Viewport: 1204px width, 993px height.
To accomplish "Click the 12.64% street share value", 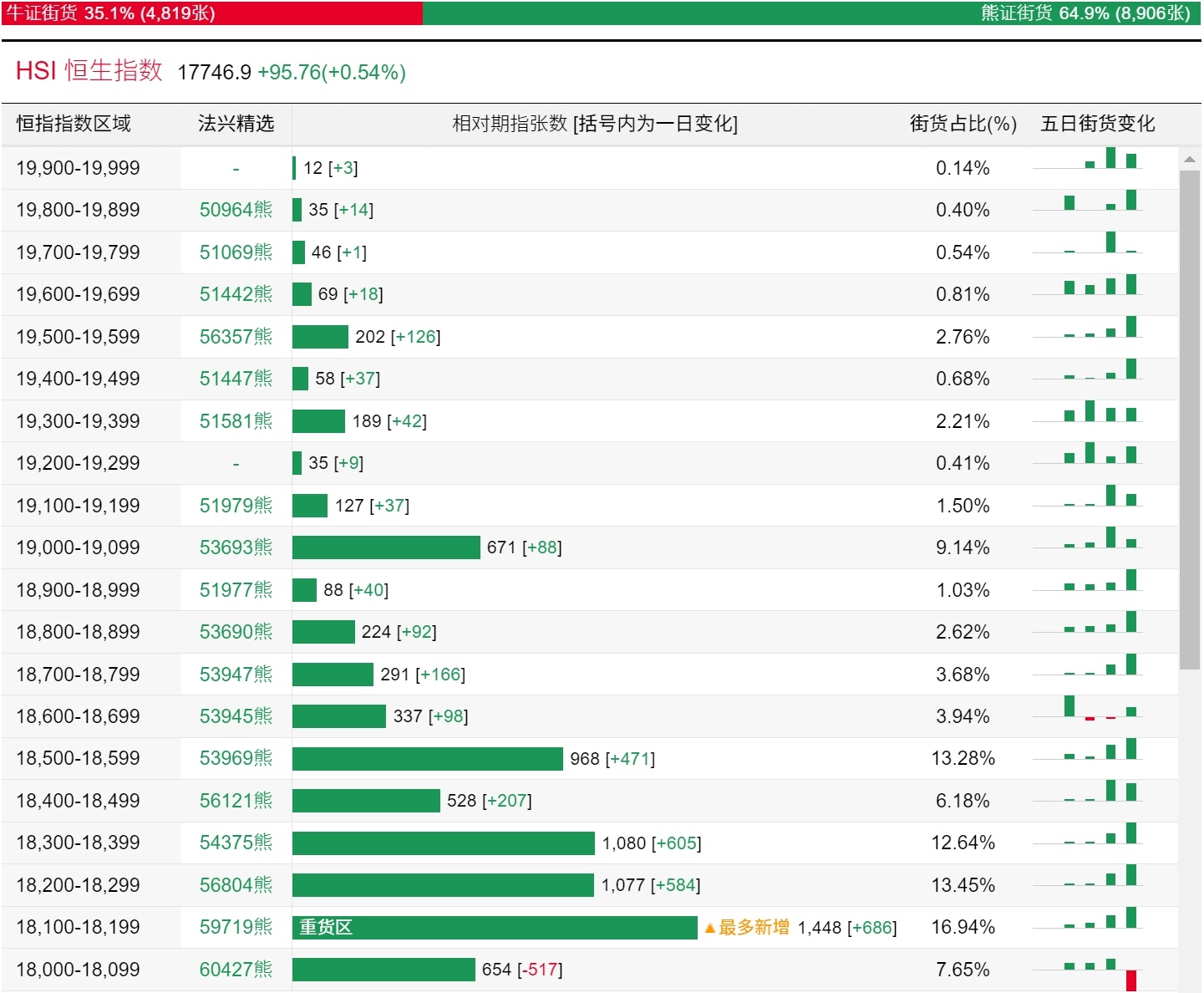I will (x=963, y=843).
